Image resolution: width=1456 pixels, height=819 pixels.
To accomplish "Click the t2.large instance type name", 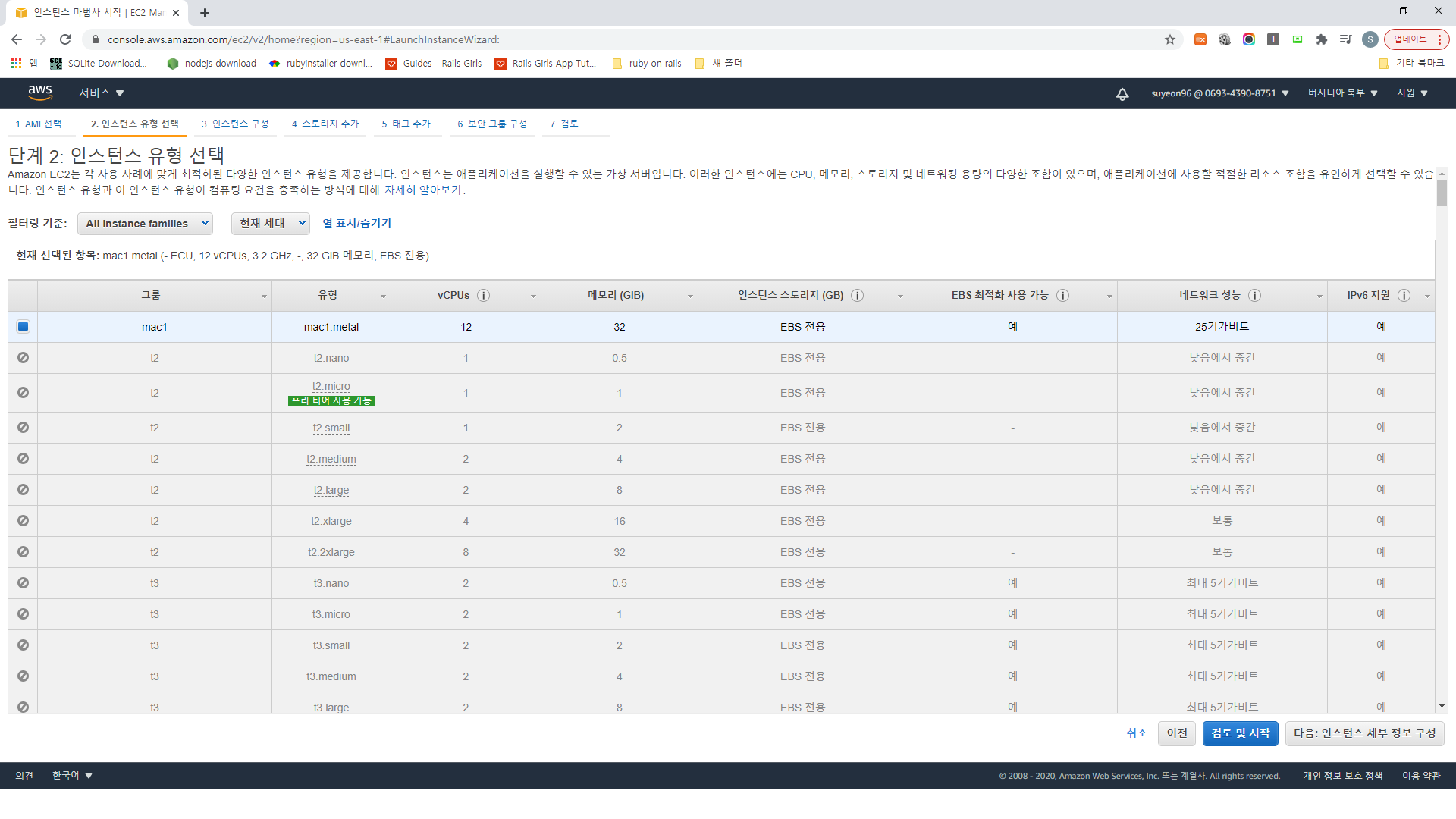I will pos(331,491).
